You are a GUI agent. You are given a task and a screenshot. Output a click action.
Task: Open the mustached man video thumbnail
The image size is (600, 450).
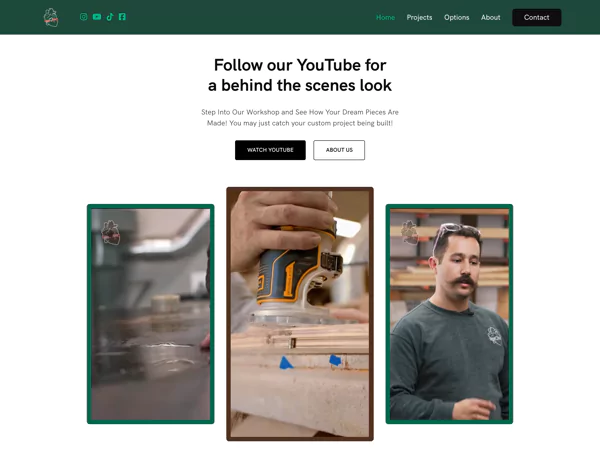pyautogui.click(x=449, y=314)
